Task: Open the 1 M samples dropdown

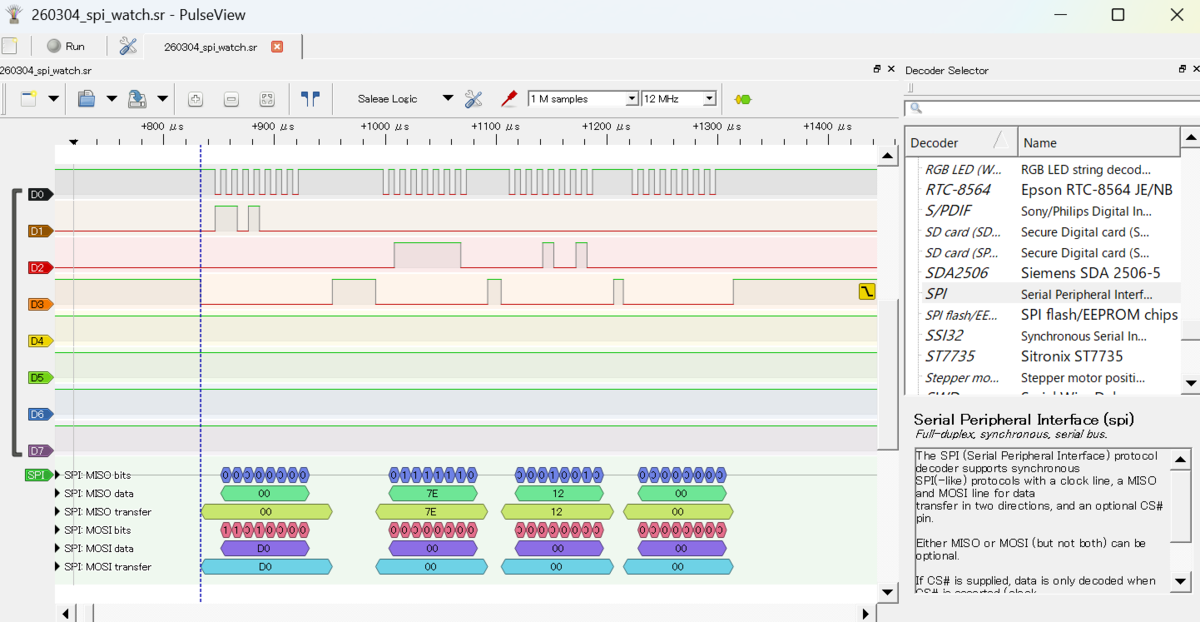Action: 583,99
